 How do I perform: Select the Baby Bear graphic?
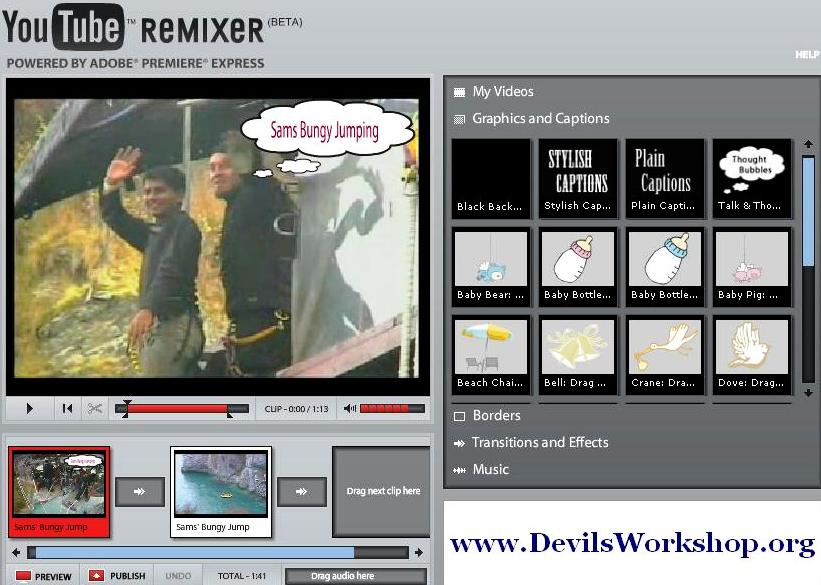tap(491, 267)
